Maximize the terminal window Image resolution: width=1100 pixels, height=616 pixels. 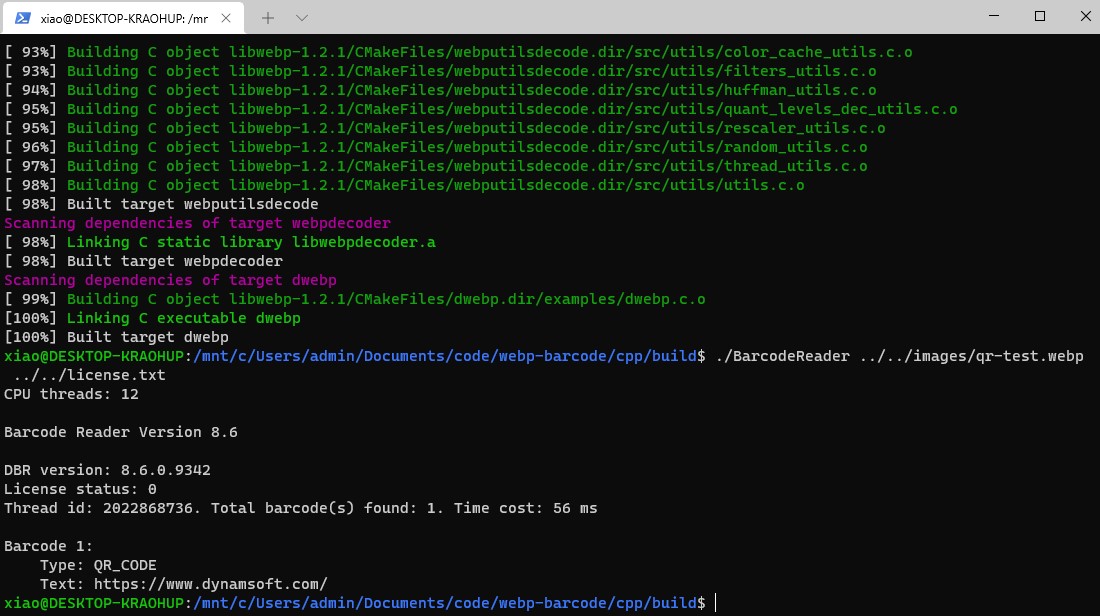[1039, 16]
